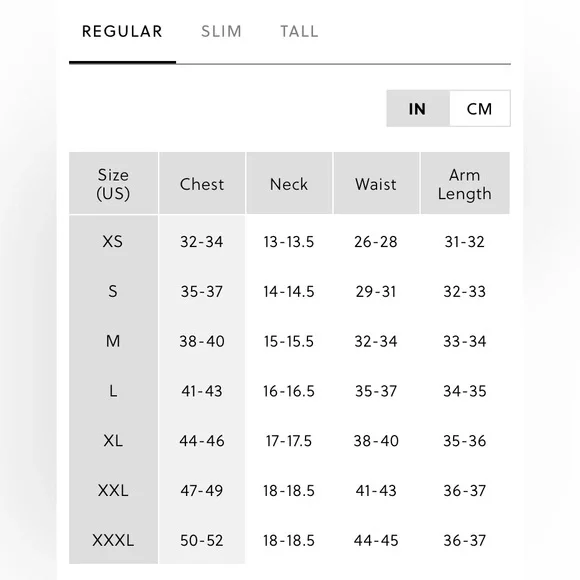Screen dimensions: 580x580
Task: Click the Size (US) column header
Action: [113, 183]
